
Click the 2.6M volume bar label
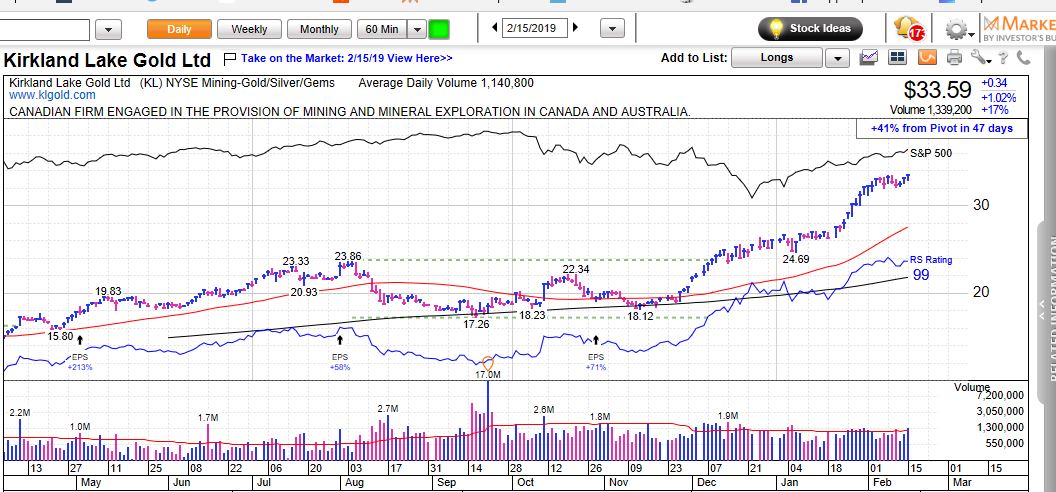[543, 409]
